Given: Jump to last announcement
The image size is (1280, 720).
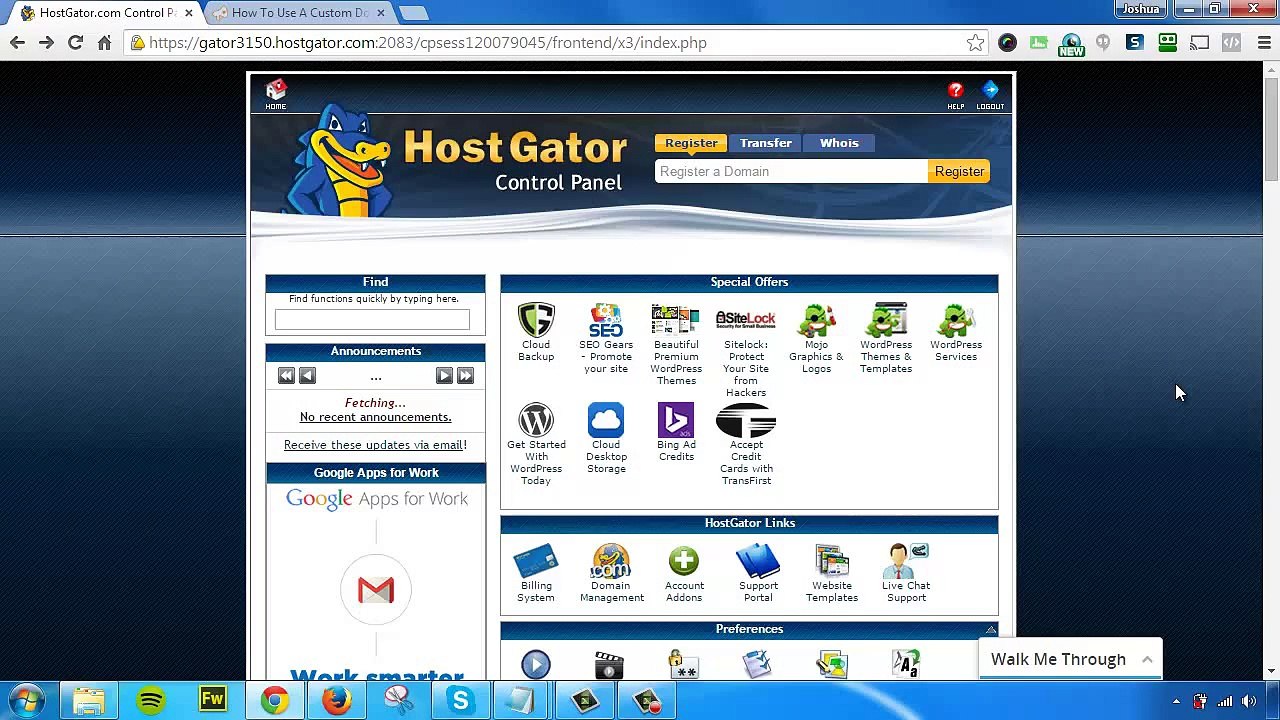Looking at the screenshot, I should tap(465, 375).
